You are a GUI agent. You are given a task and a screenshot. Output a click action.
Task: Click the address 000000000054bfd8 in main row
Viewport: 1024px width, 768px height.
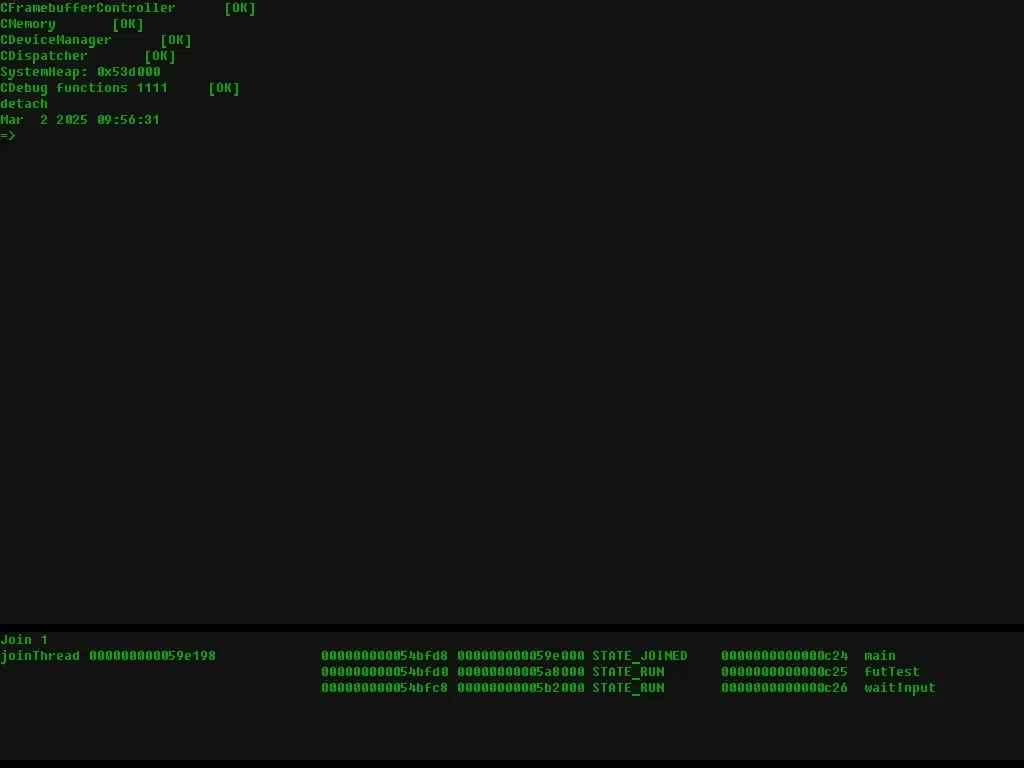(x=384, y=656)
